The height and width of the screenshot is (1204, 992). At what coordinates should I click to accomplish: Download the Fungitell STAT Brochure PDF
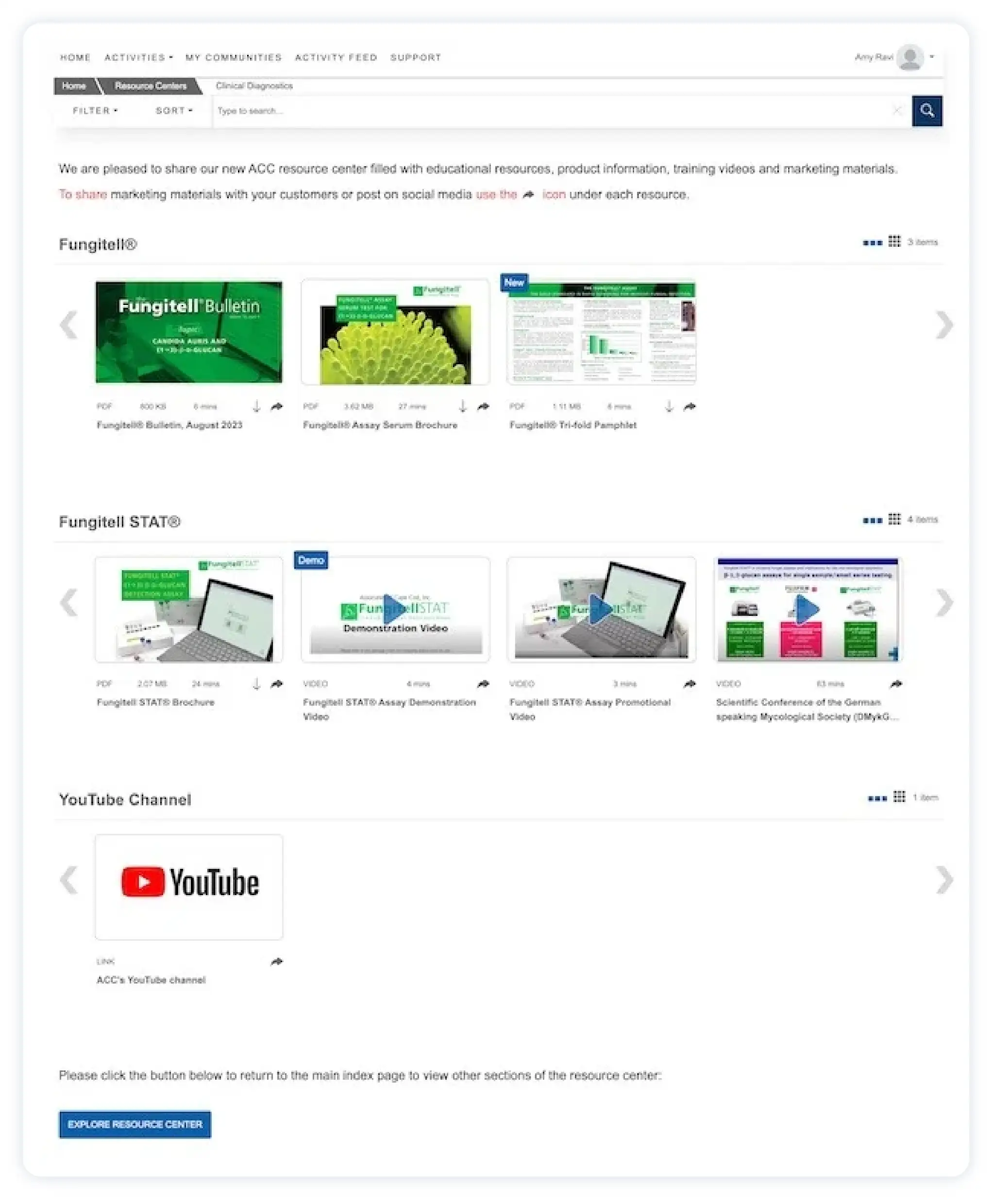click(256, 683)
